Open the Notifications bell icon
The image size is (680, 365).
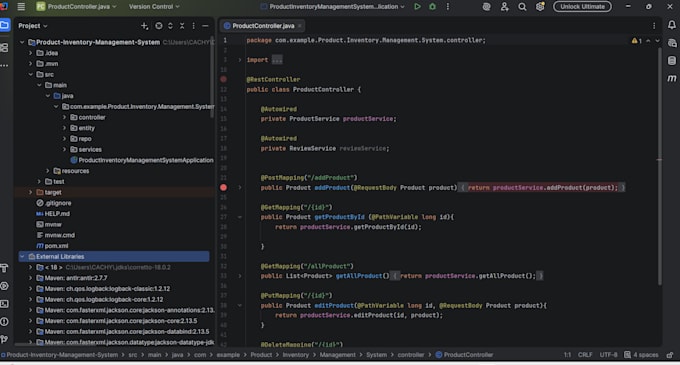click(x=671, y=25)
